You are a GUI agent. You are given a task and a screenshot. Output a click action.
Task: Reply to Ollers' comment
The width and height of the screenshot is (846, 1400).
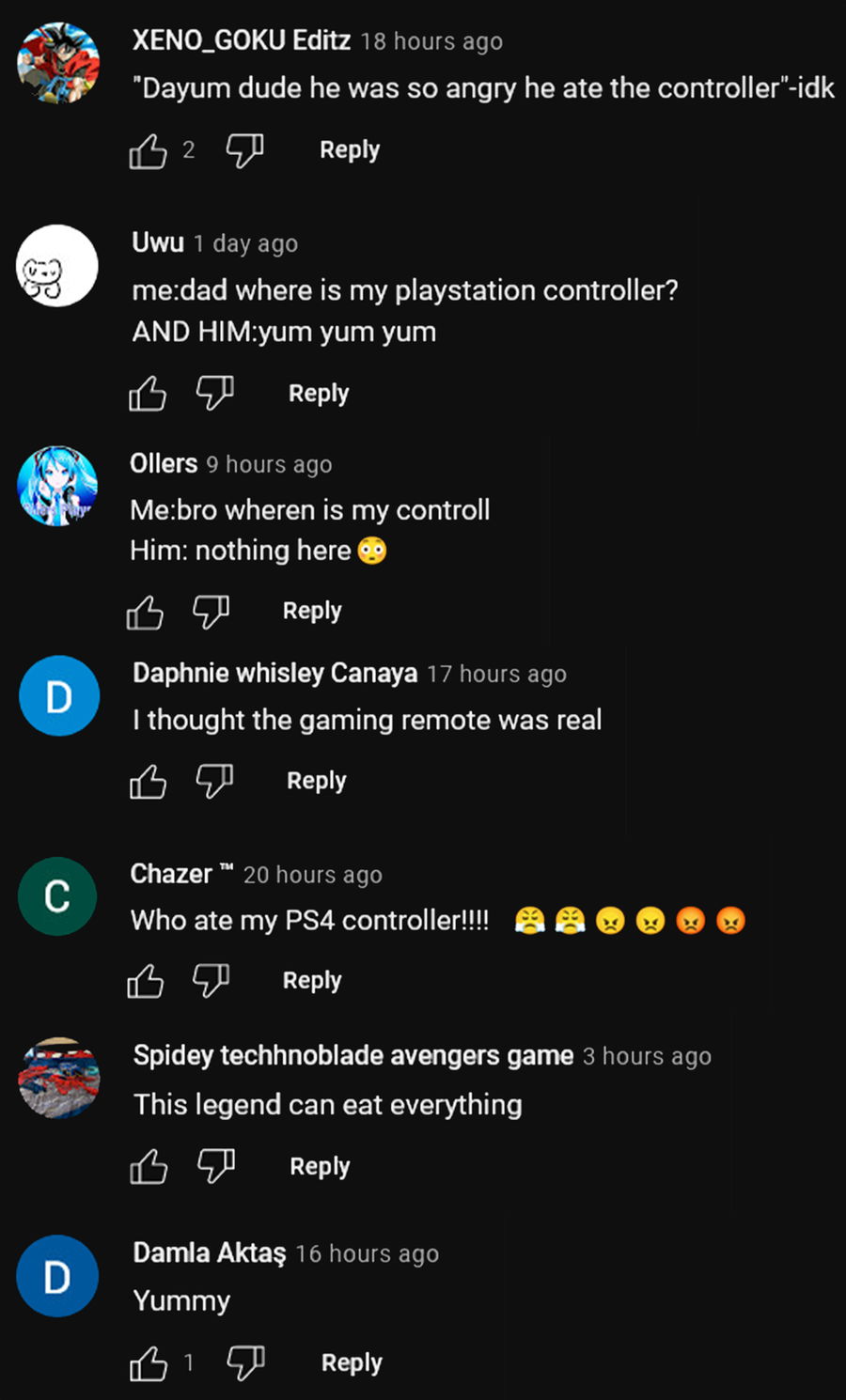click(312, 612)
